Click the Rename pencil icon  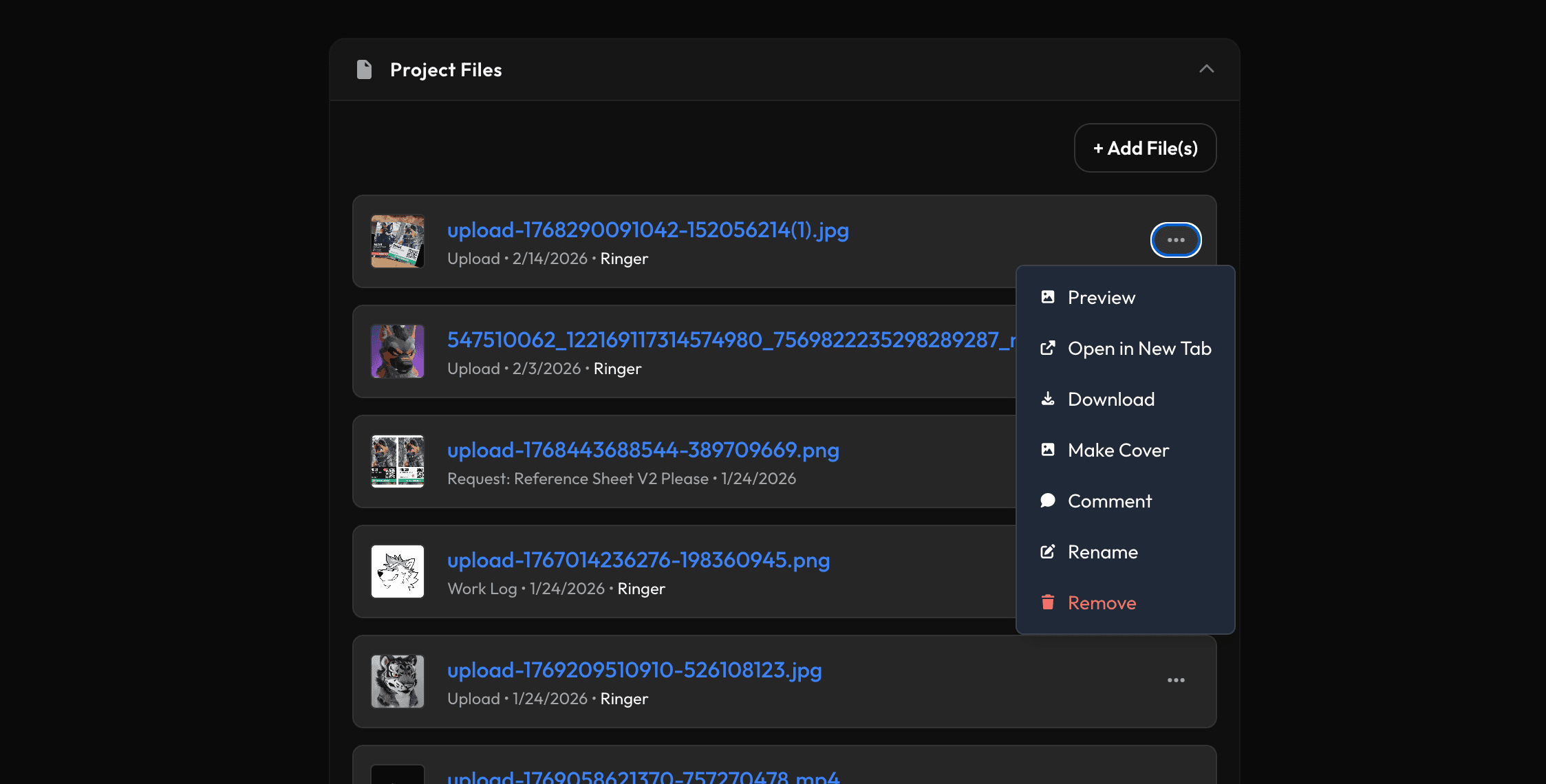(x=1047, y=551)
